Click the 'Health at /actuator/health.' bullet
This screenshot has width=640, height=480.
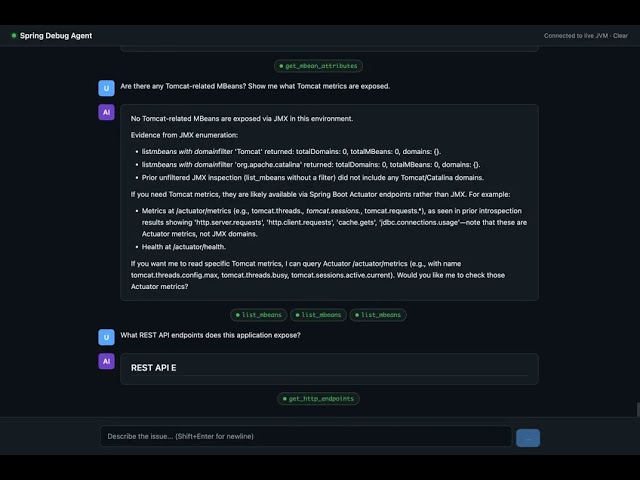[x=184, y=247]
